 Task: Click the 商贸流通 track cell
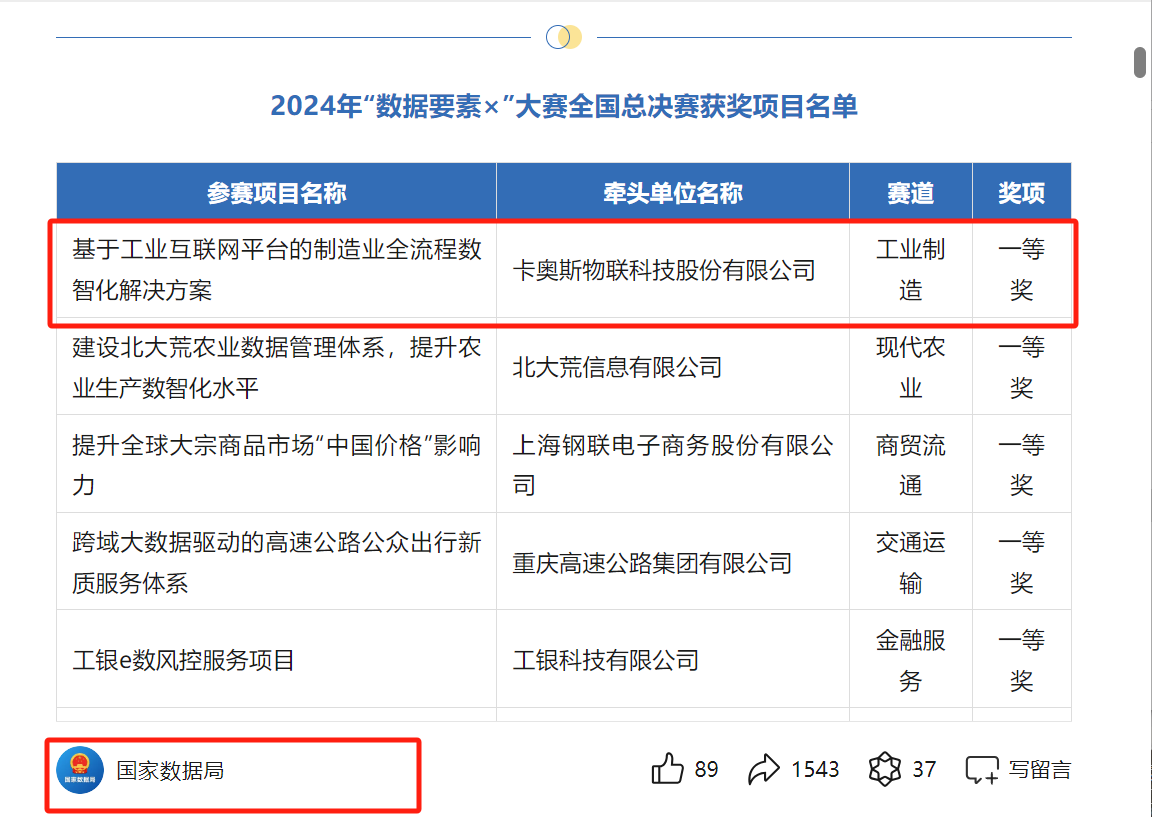911,464
